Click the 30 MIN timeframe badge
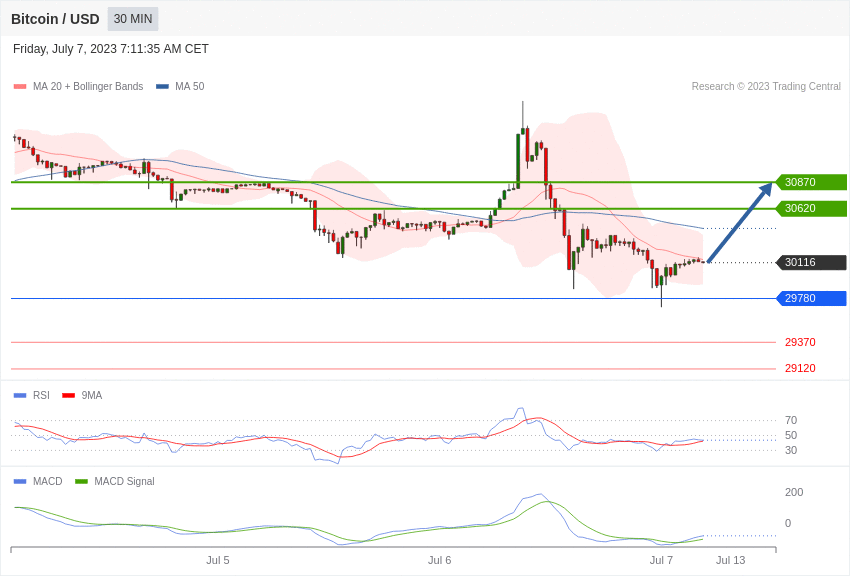The width and height of the screenshot is (850, 576). [x=133, y=19]
